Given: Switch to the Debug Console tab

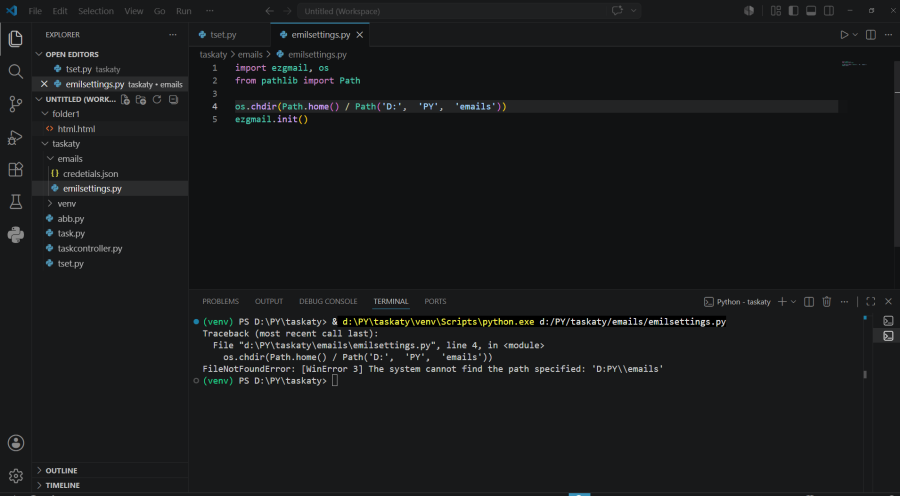Looking at the screenshot, I should click(x=328, y=301).
